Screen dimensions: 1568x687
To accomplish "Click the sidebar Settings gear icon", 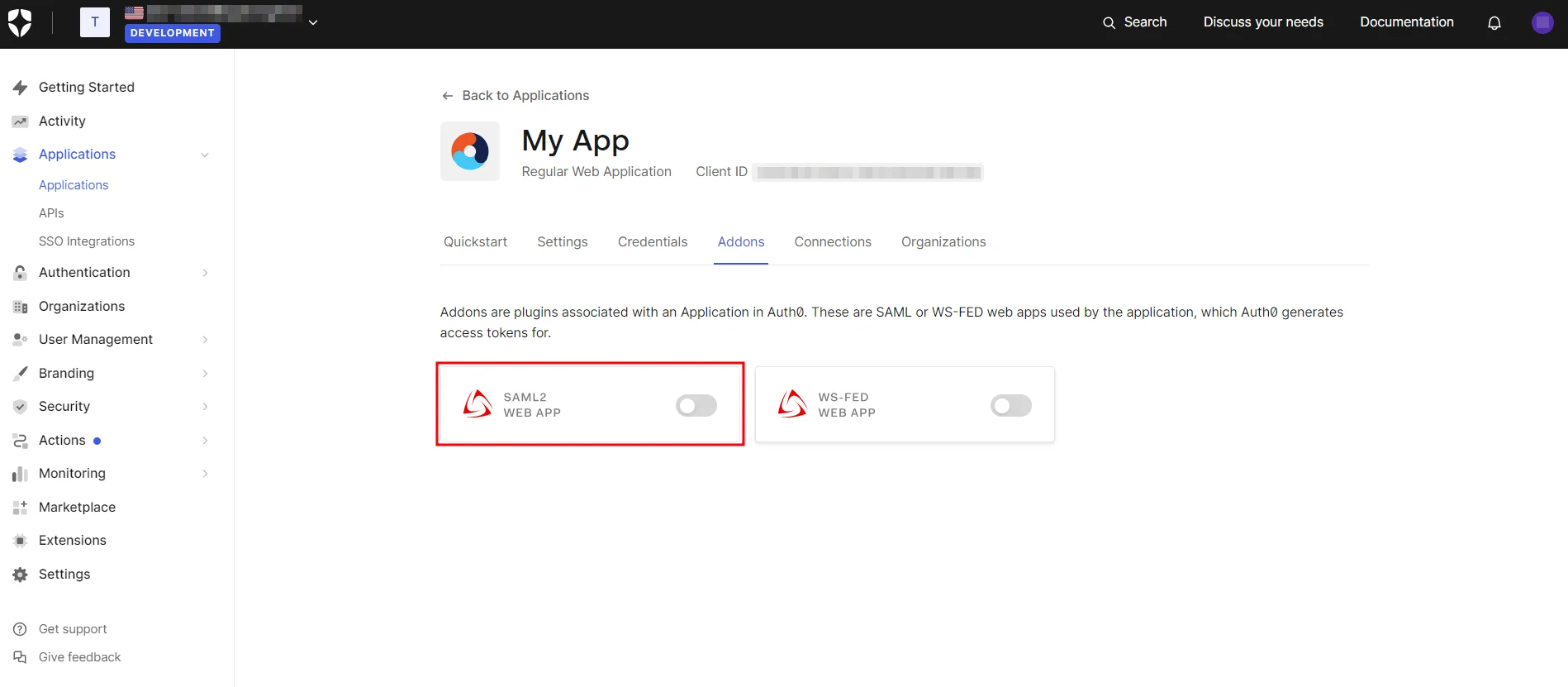I will click(21, 575).
